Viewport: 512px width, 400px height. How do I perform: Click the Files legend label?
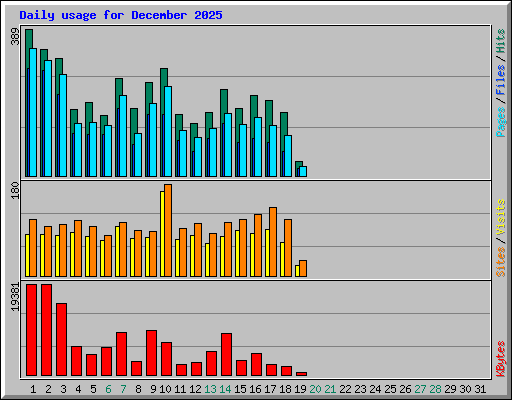[501, 80]
